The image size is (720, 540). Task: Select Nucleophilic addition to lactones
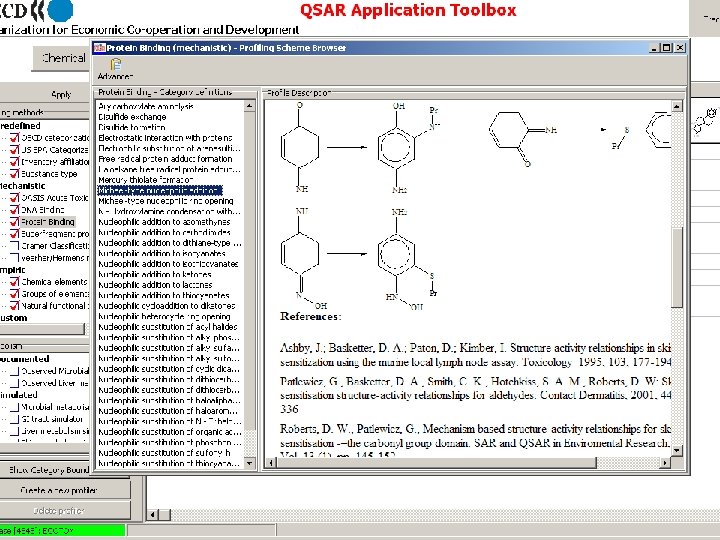coord(155,285)
